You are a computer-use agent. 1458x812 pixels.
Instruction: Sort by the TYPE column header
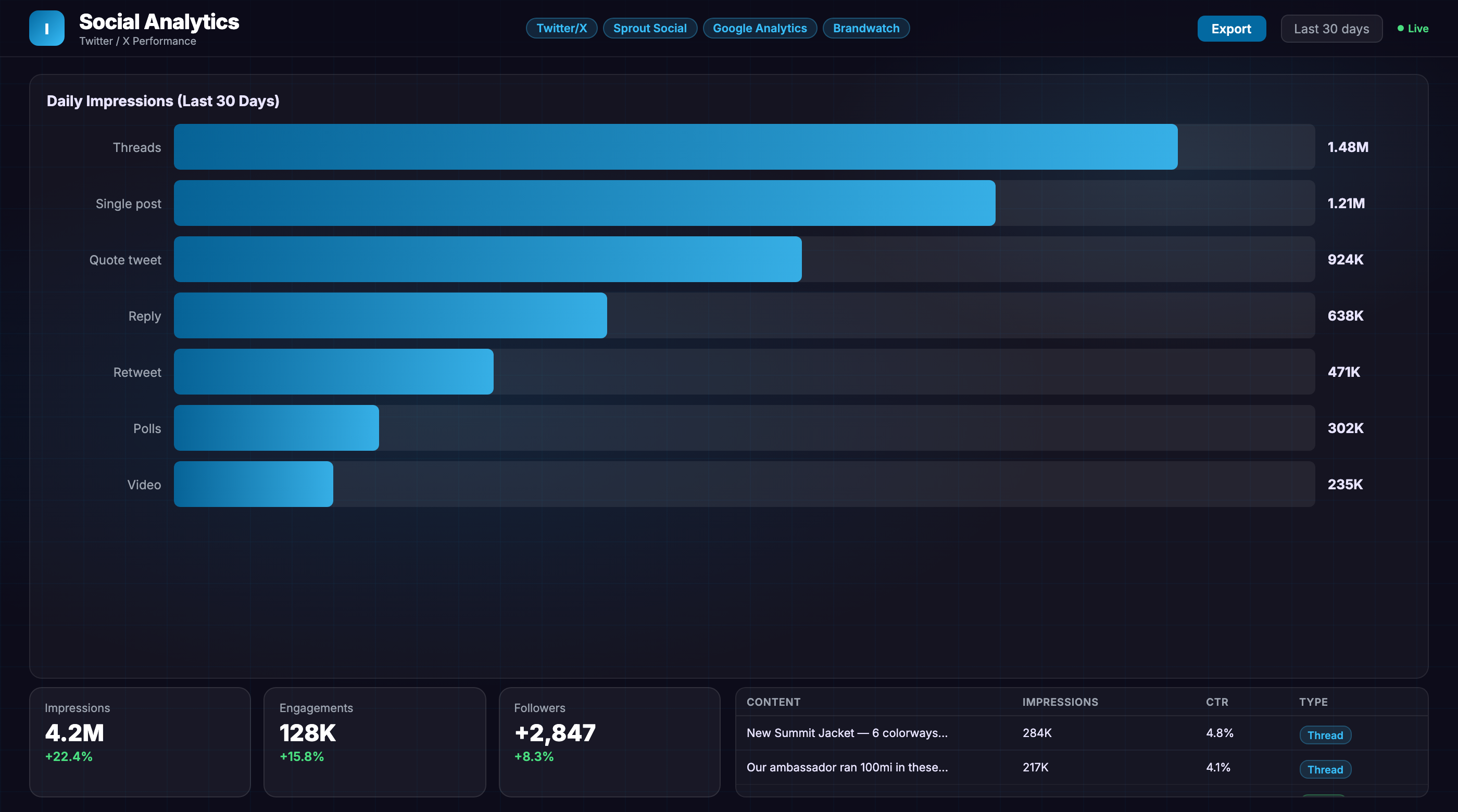1313,702
